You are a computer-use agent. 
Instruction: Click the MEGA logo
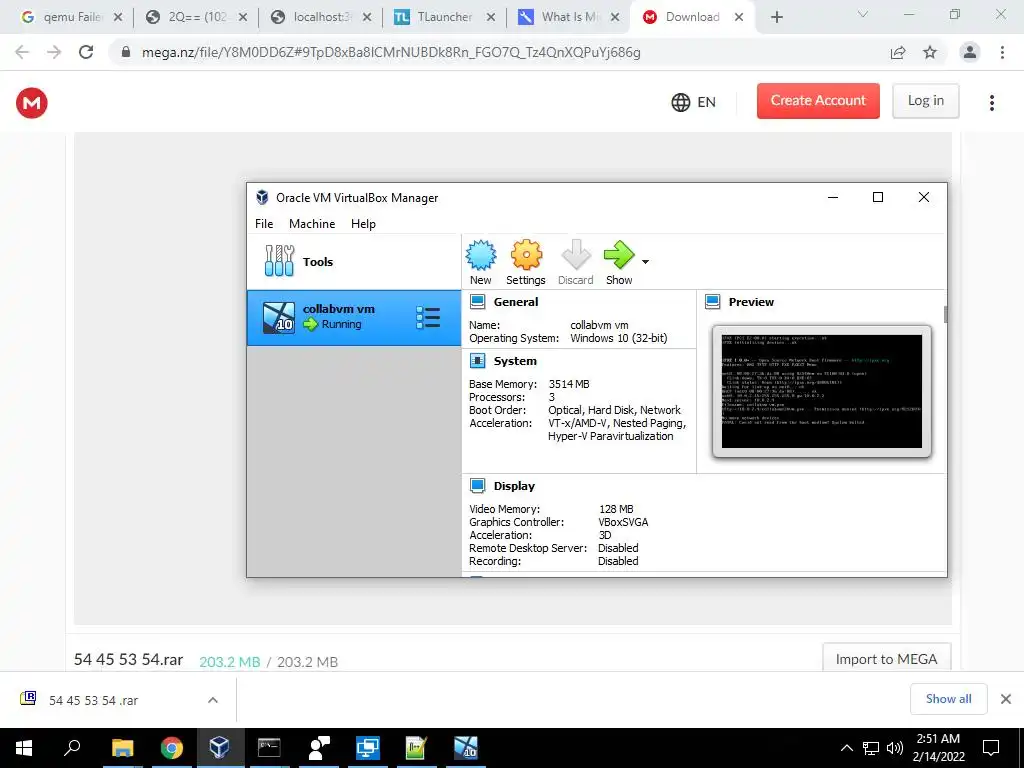32,103
